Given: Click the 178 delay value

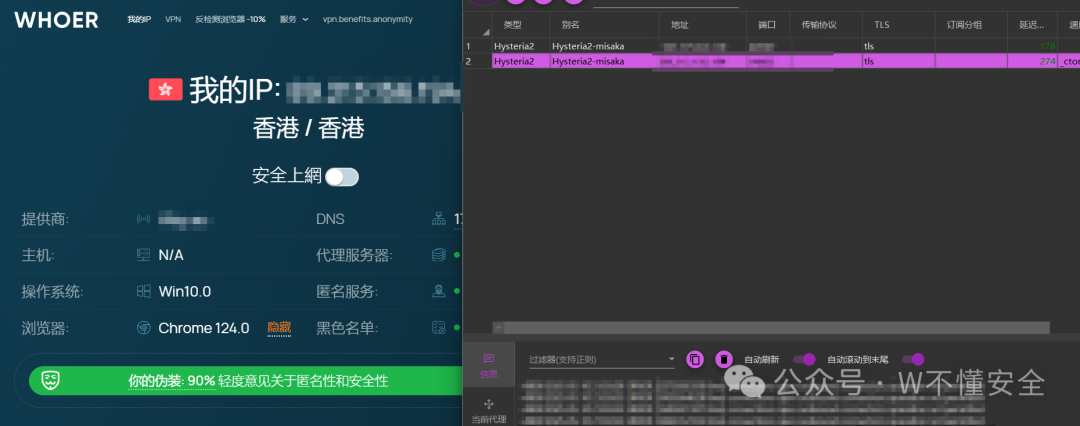Looking at the screenshot, I should tap(1048, 46).
